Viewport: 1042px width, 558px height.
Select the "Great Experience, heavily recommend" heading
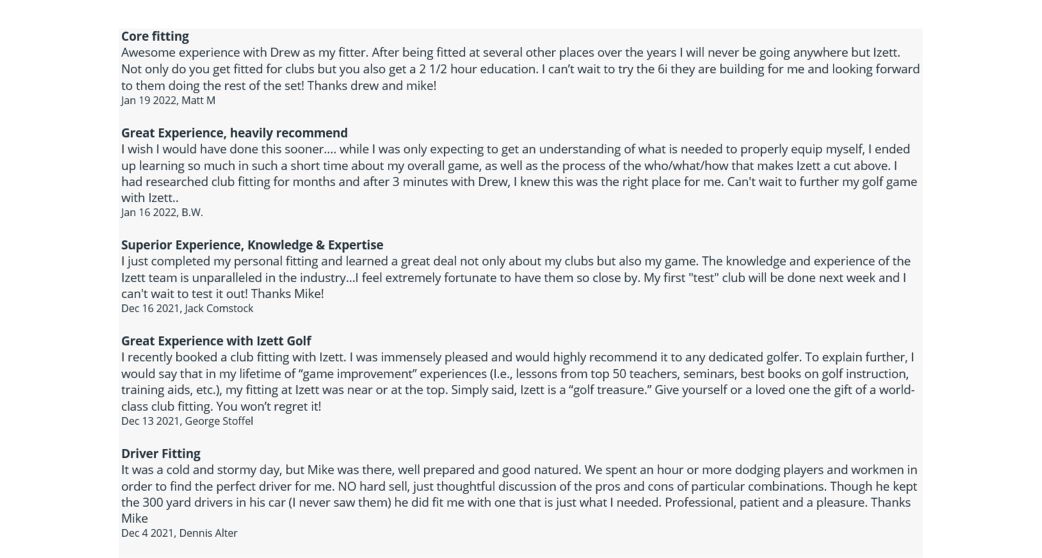[234, 133]
